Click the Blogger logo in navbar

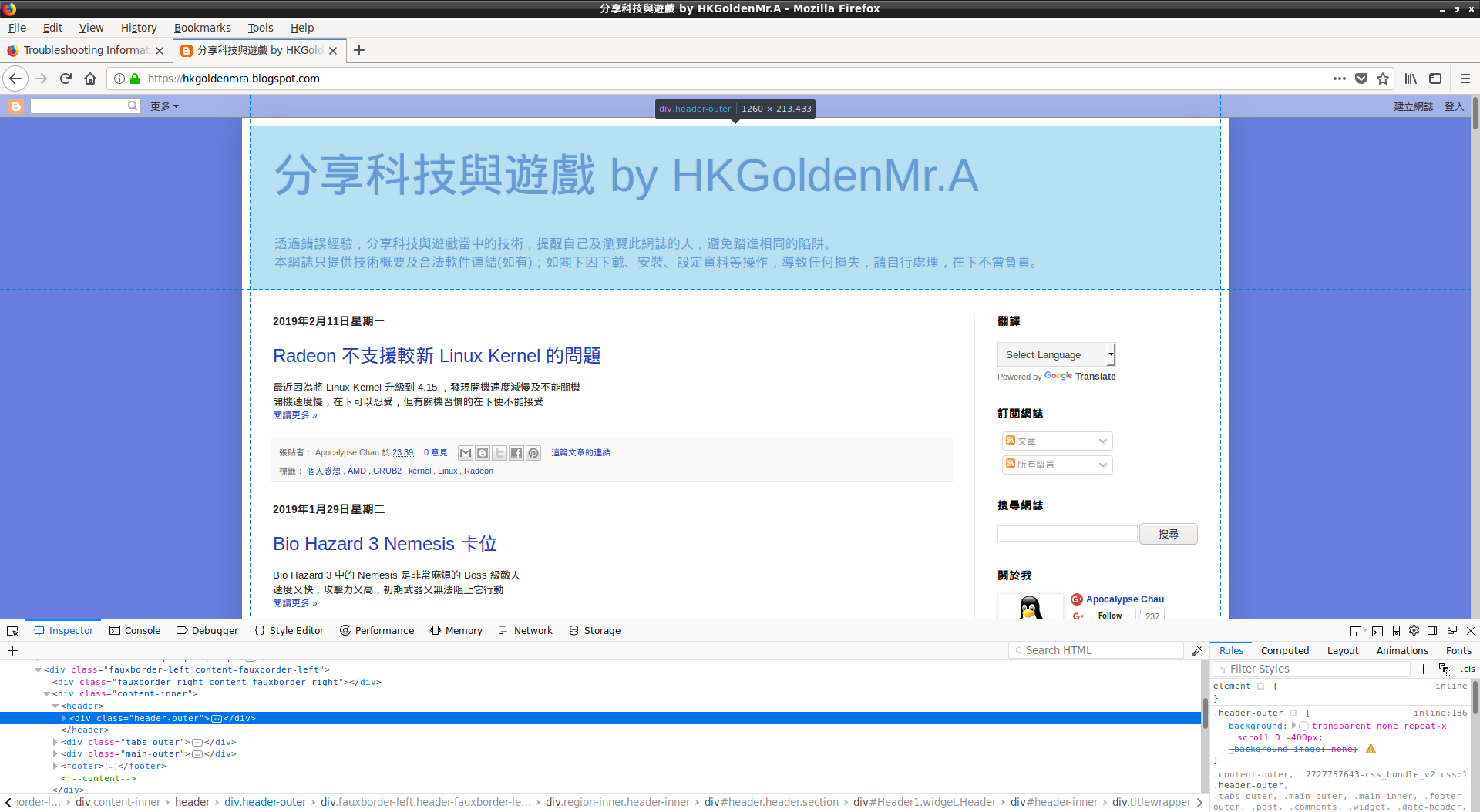16,106
